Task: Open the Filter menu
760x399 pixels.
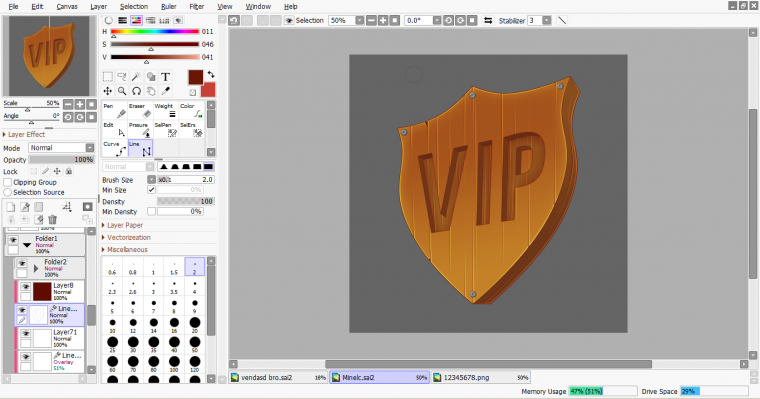Action: [x=197, y=6]
